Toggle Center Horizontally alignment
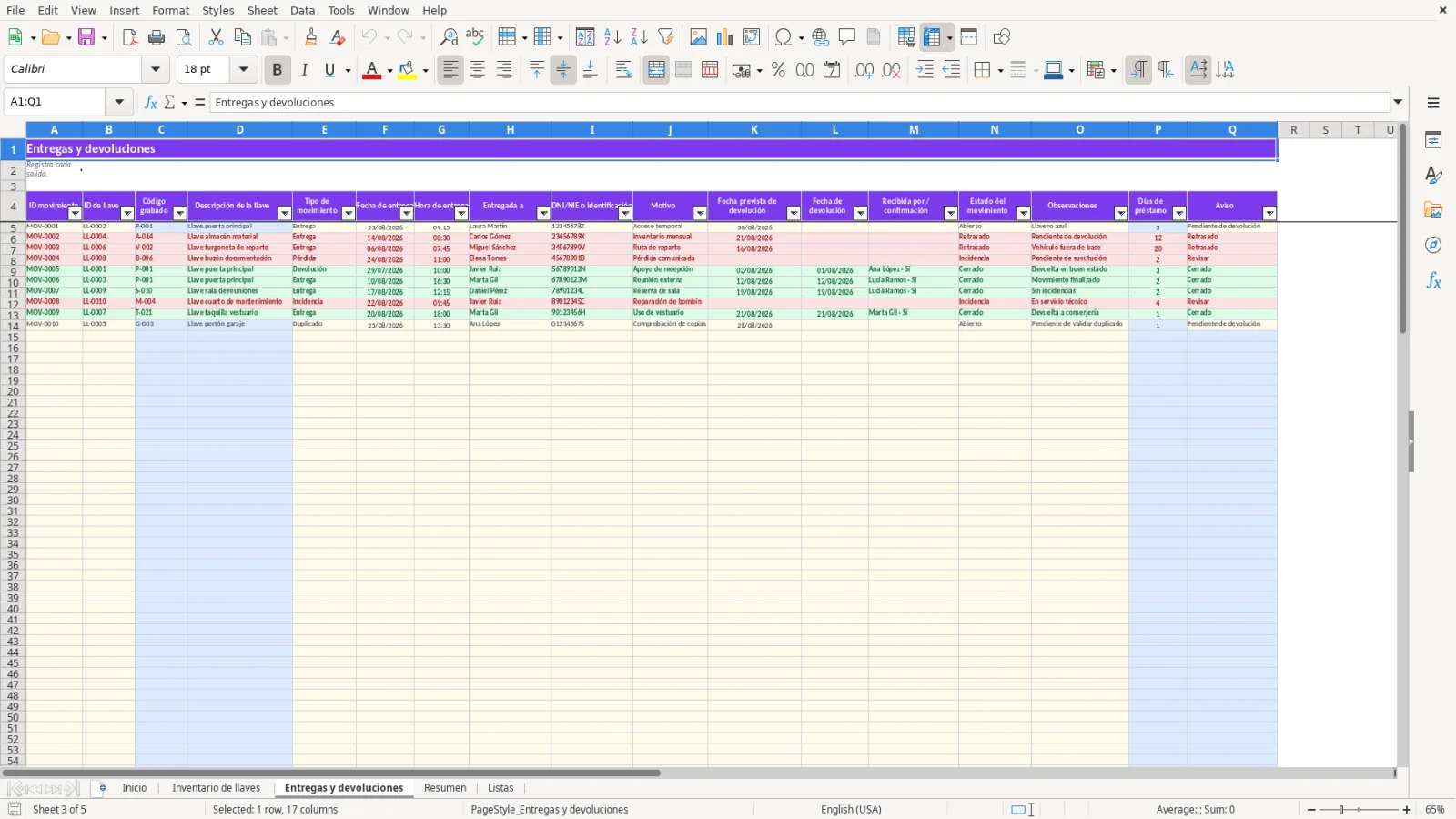The image size is (1456, 819). tap(478, 70)
